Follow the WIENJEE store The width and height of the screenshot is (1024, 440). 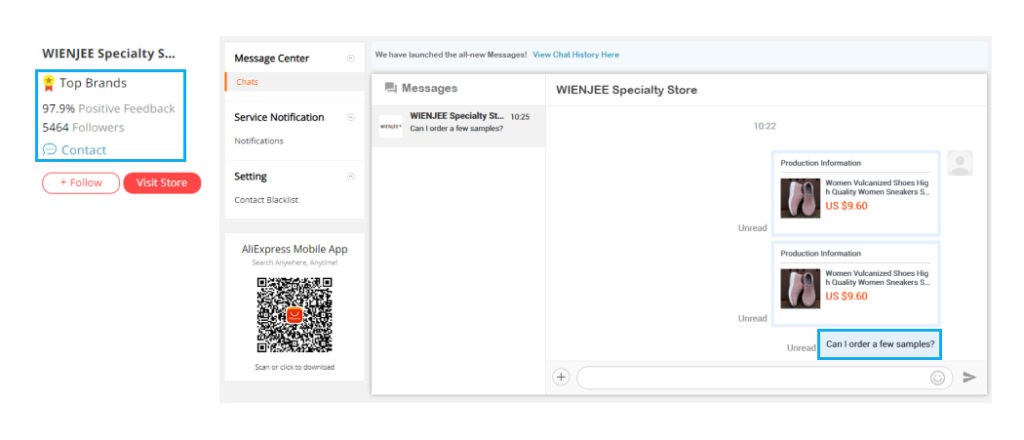tap(81, 183)
